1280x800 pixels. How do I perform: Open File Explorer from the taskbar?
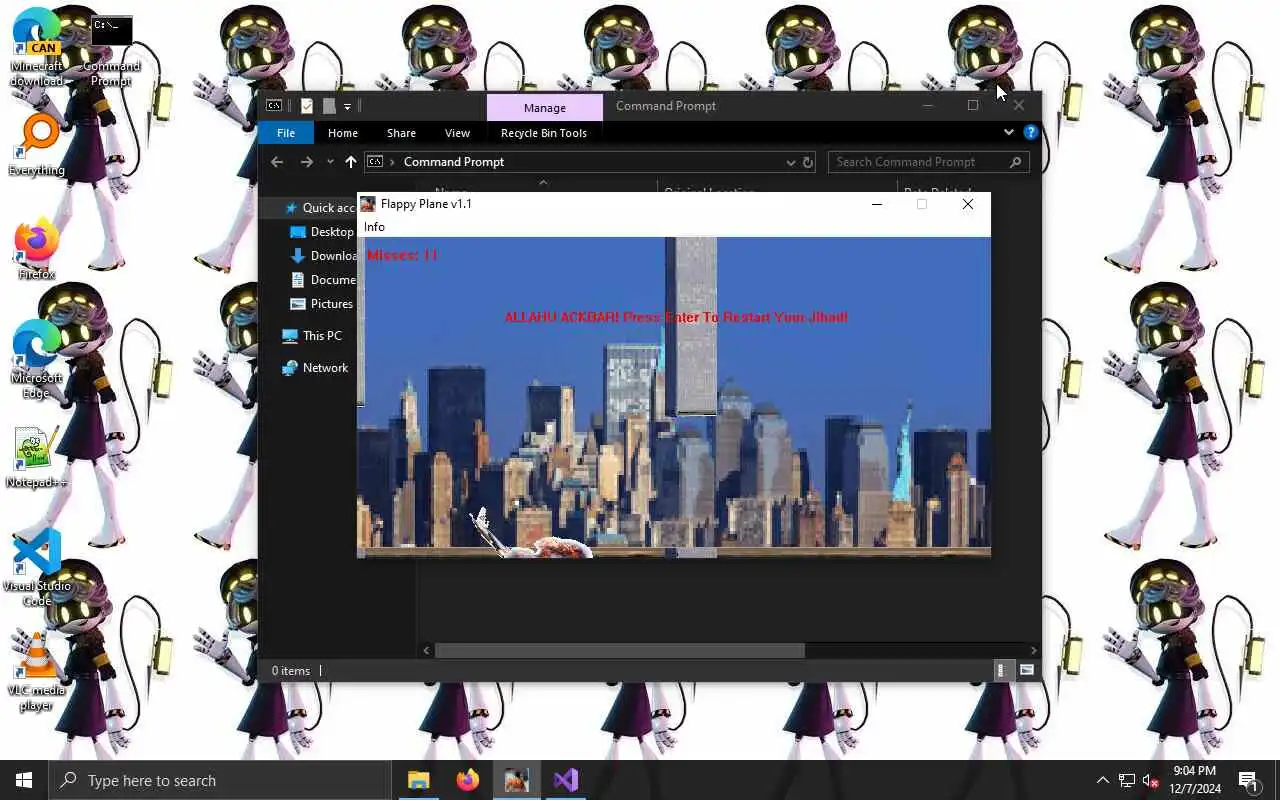click(x=419, y=780)
